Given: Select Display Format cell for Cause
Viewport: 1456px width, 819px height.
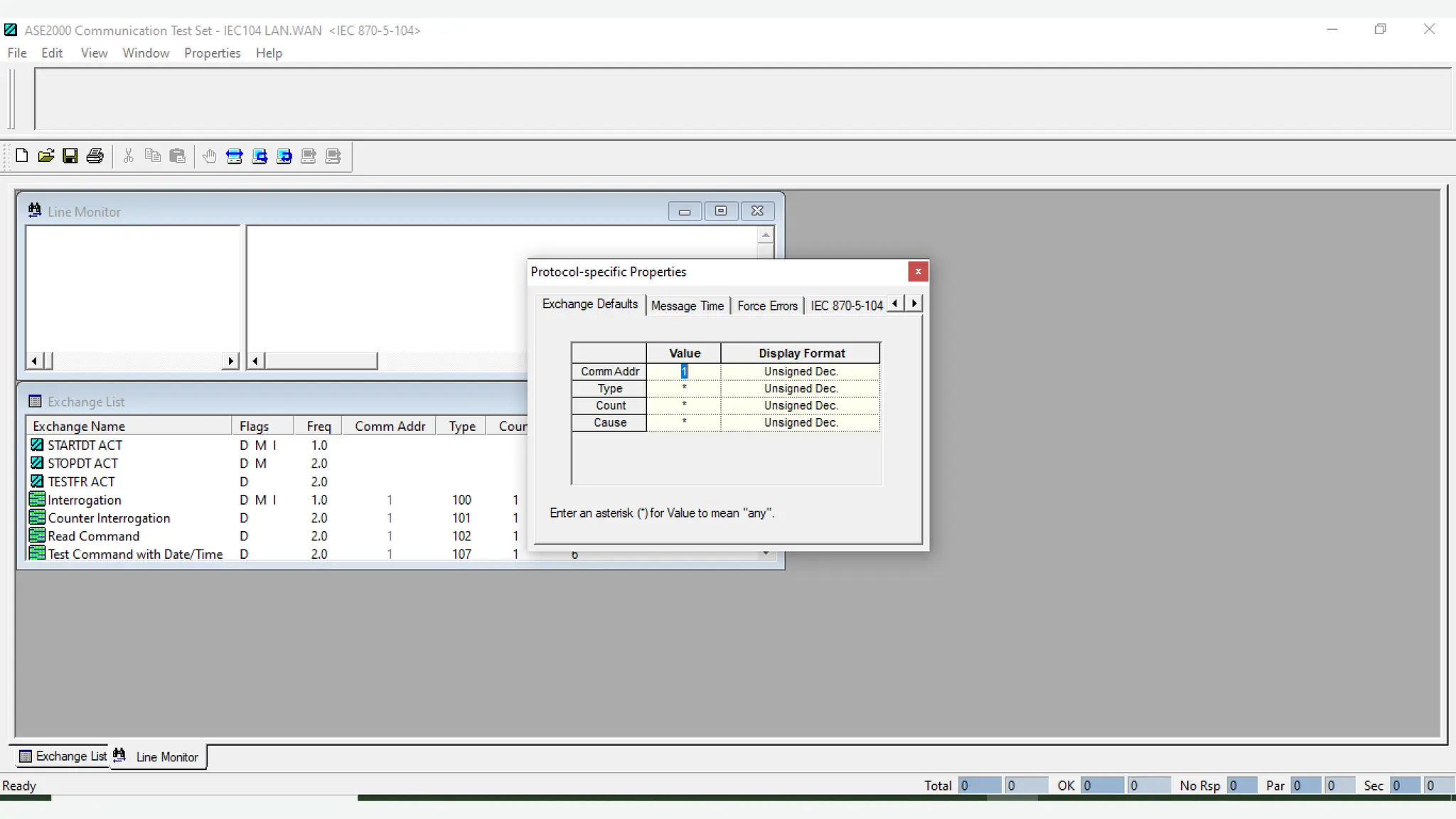Looking at the screenshot, I should [801, 422].
